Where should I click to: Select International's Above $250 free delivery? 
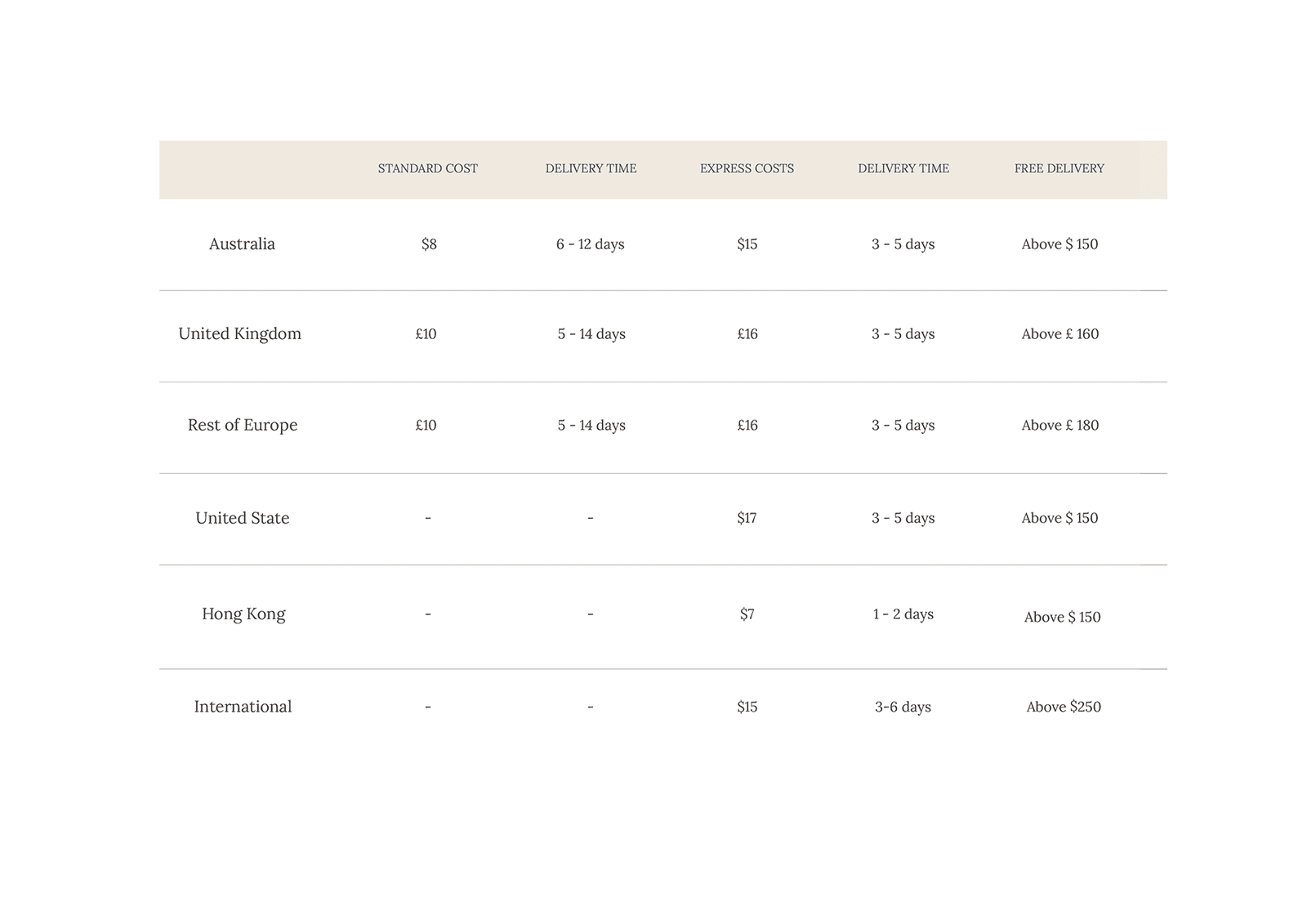(x=1063, y=708)
